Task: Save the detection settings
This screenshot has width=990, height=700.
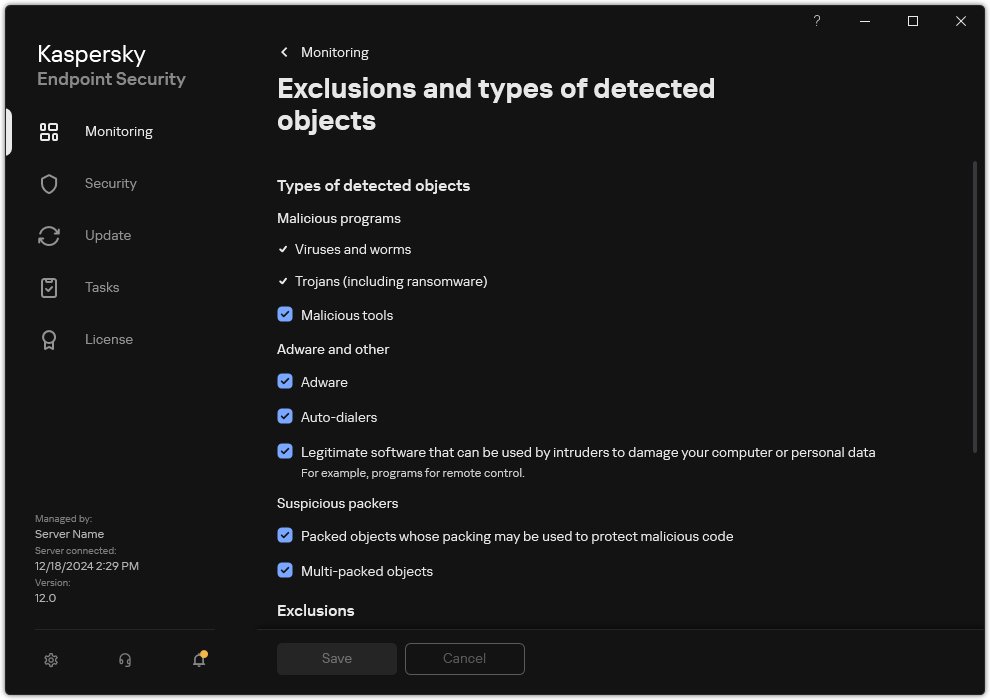Action: pos(336,658)
